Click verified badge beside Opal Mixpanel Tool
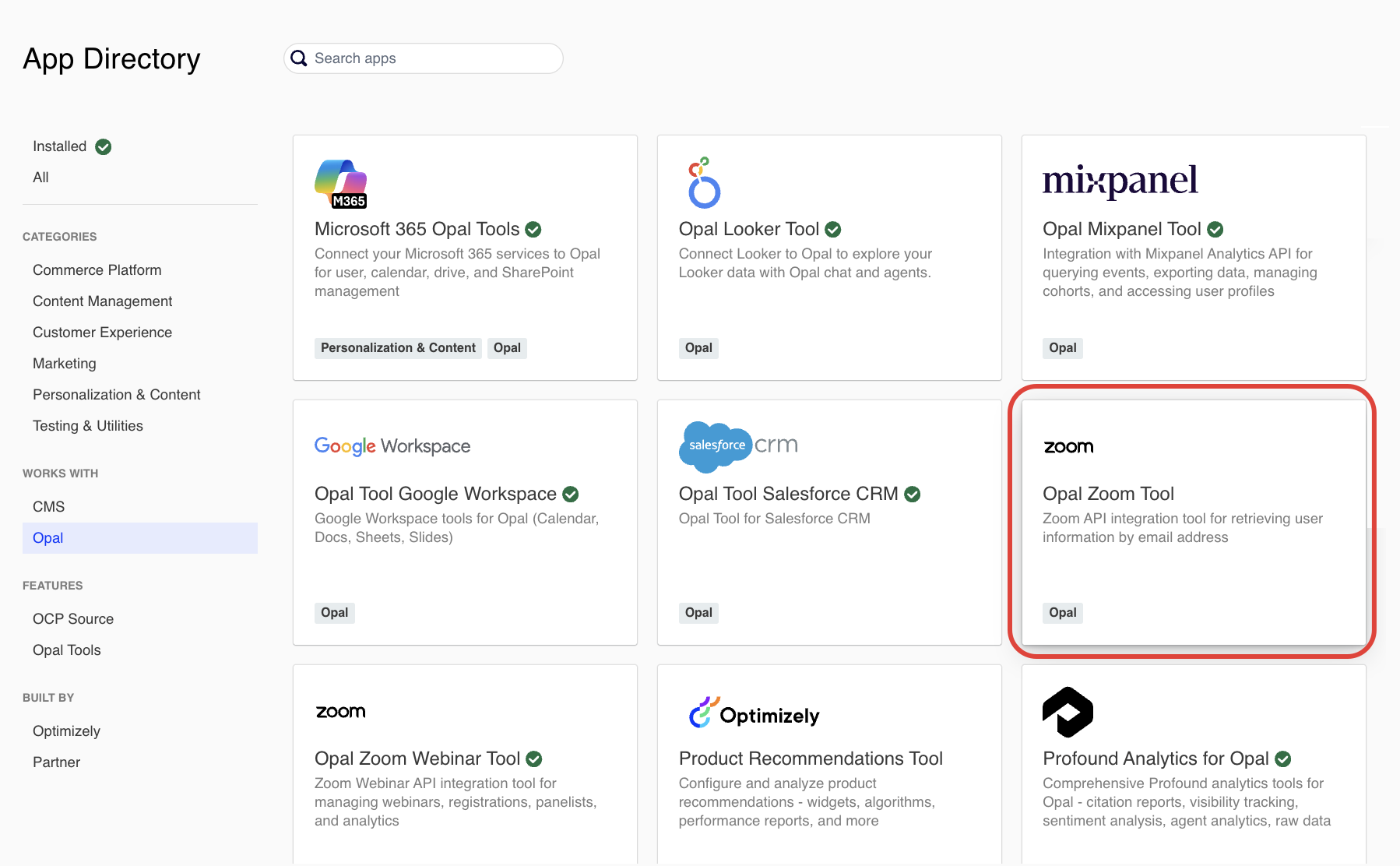1400x866 pixels. (x=1215, y=230)
